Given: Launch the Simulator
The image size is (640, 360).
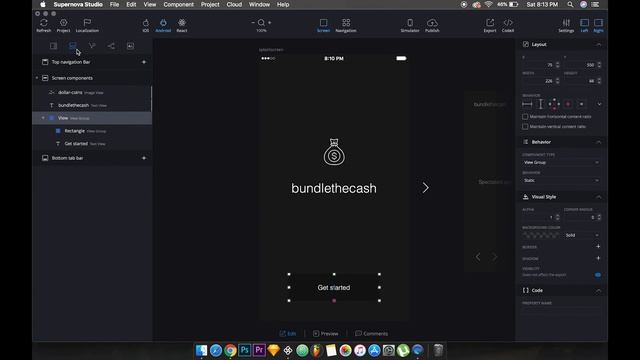Looking at the screenshot, I should pyautogui.click(x=410, y=25).
